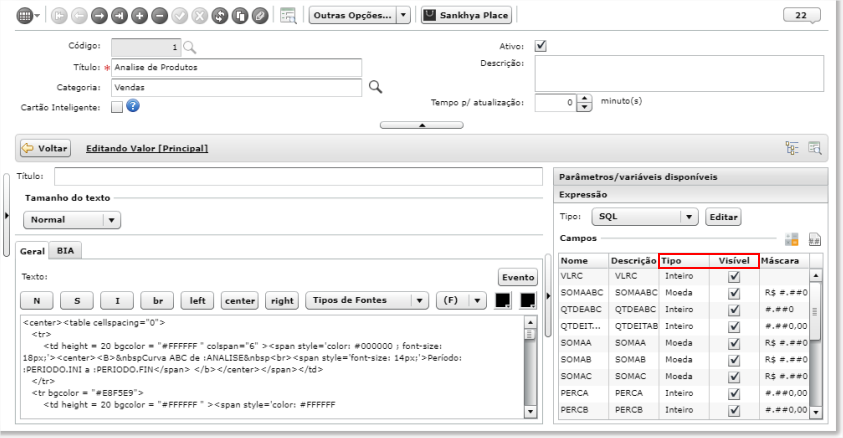This screenshot has height=438, width=843.
Task: Insert bold with the N button
Action: coord(37,300)
